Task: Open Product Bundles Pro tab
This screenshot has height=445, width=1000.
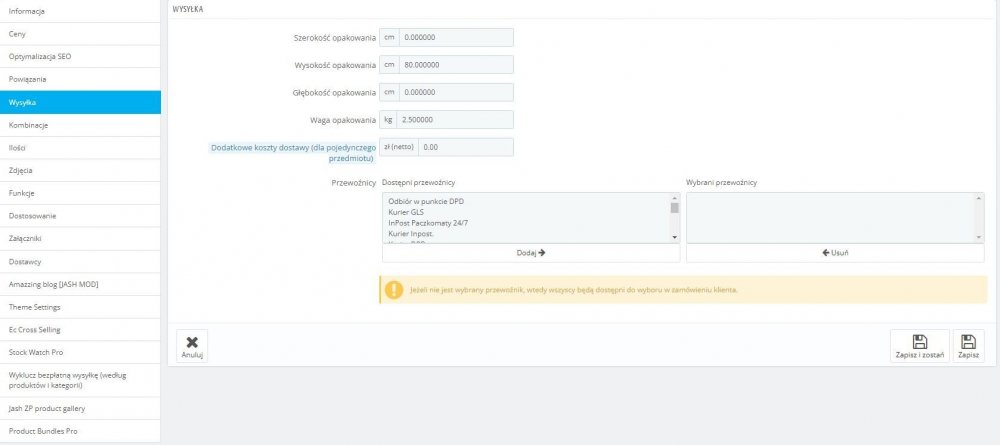Action: click(x=80, y=431)
